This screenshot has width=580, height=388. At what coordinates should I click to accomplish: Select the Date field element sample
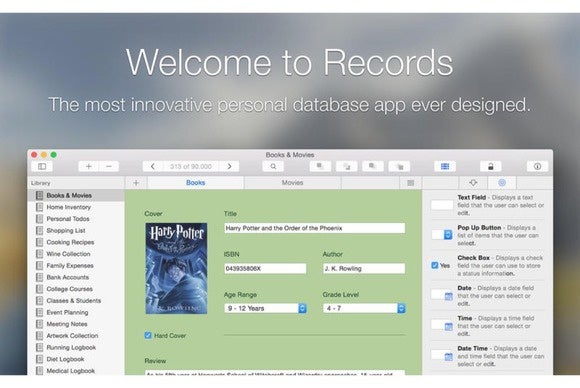tap(442, 295)
